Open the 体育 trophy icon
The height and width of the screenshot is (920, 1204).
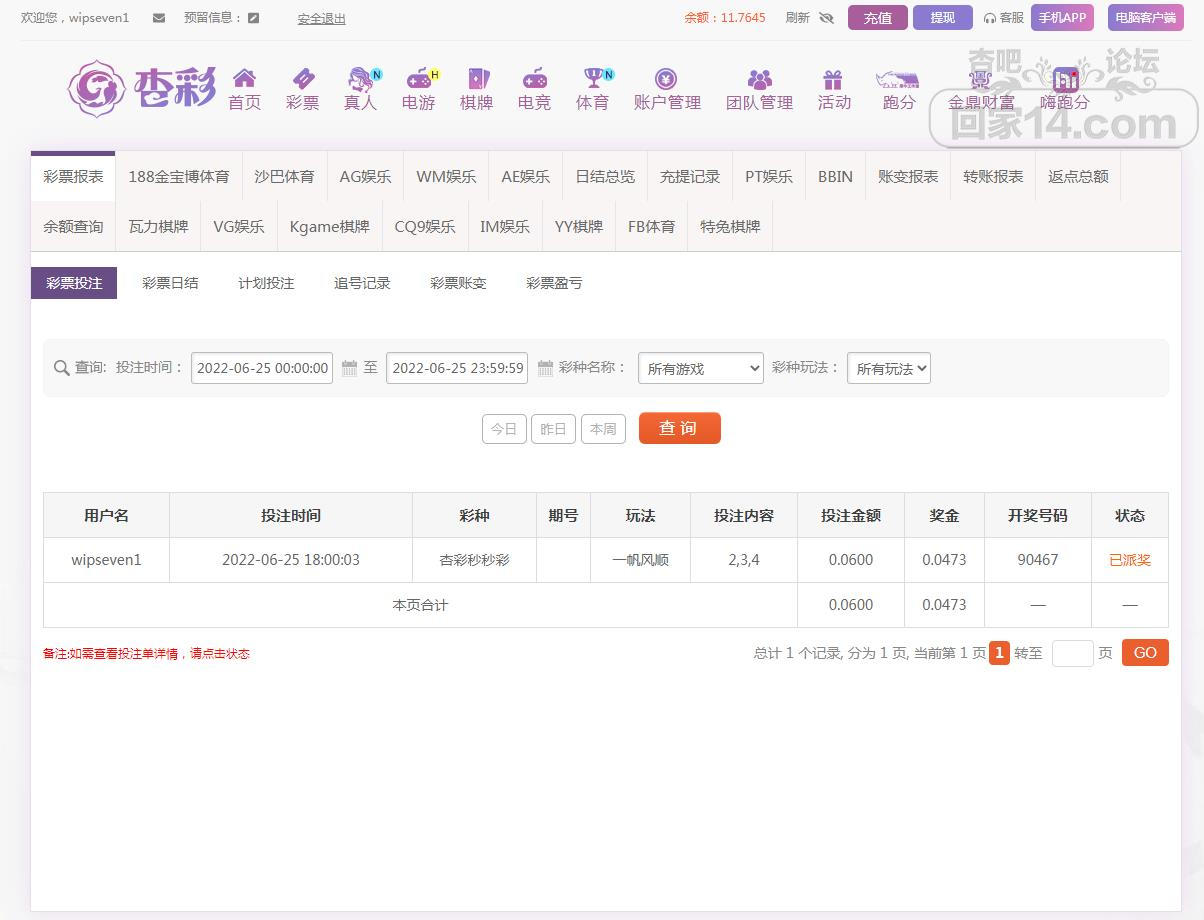coord(593,80)
